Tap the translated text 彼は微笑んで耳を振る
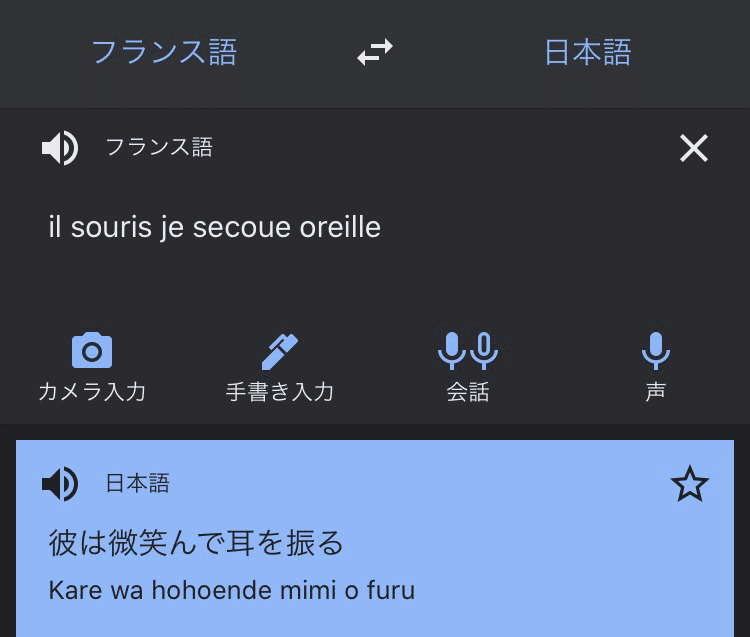The height and width of the screenshot is (637, 750). [196, 543]
